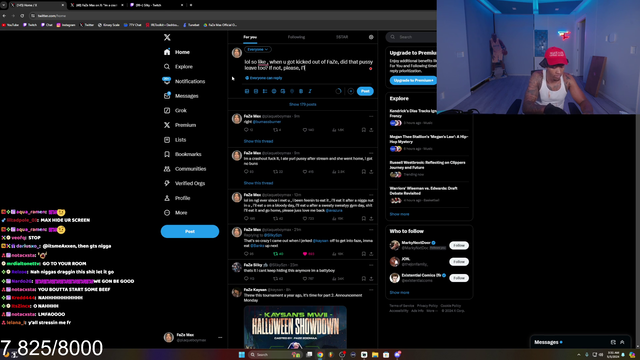Undo repost on 21m ago post
The width and height of the screenshot is (640, 360).
pyautogui.click(x=276, y=254)
